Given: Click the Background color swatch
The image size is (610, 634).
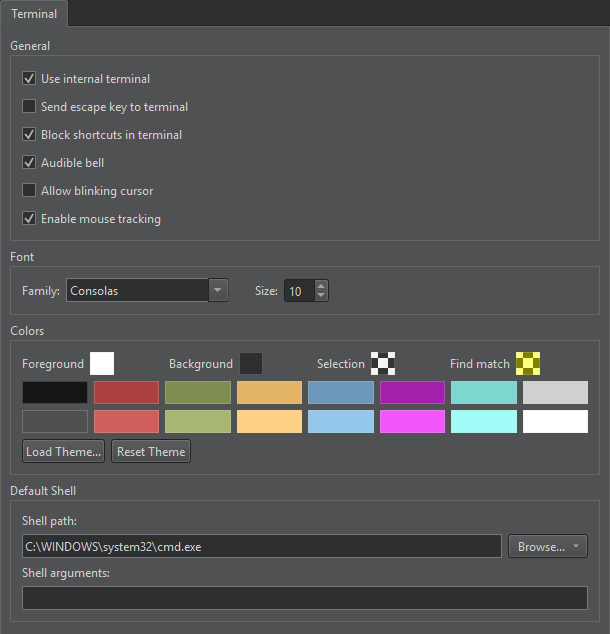Looking at the screenshot, I should [251, 363].
